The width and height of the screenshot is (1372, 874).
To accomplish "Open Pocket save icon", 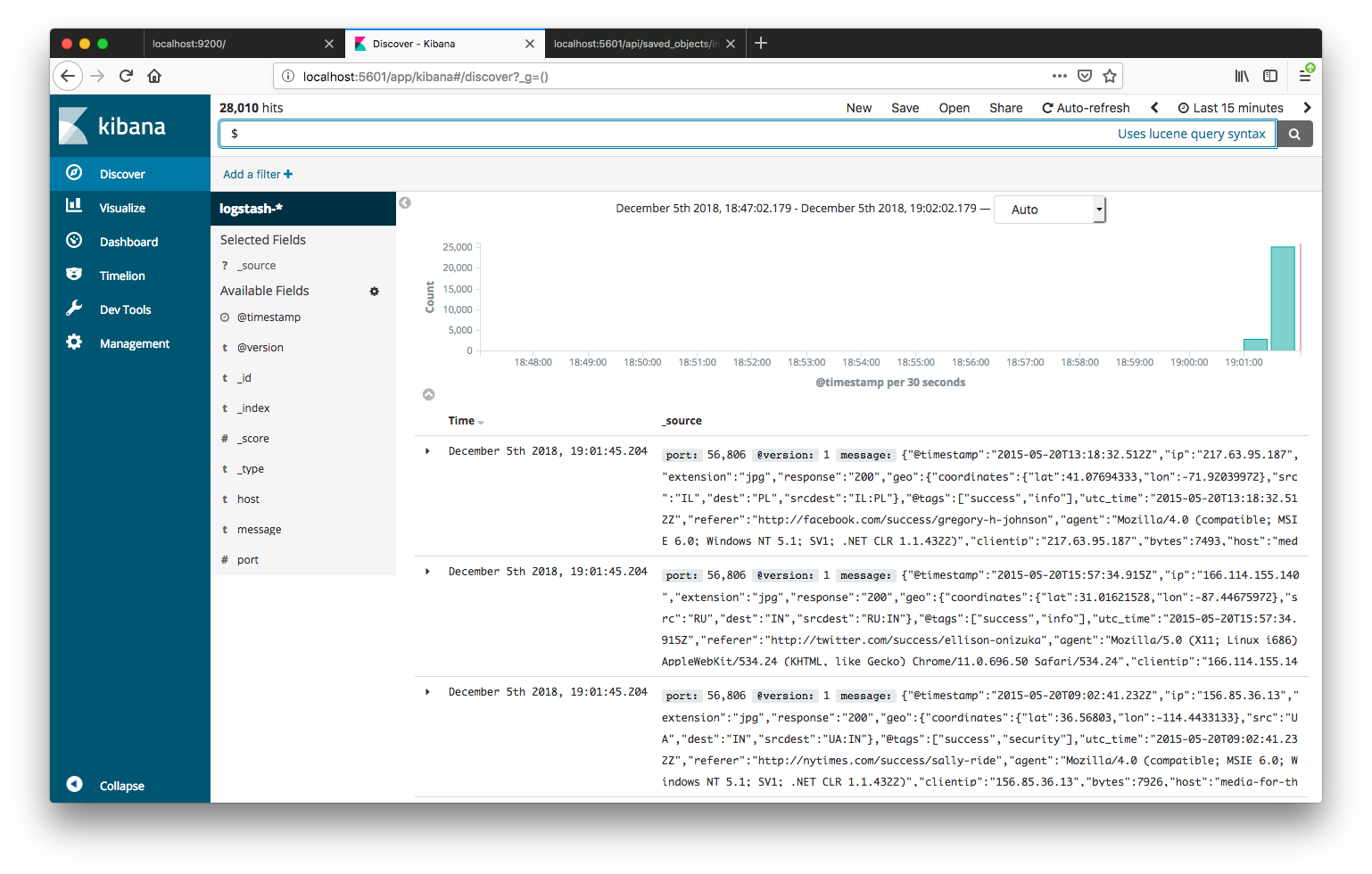I will point(1085,76).
